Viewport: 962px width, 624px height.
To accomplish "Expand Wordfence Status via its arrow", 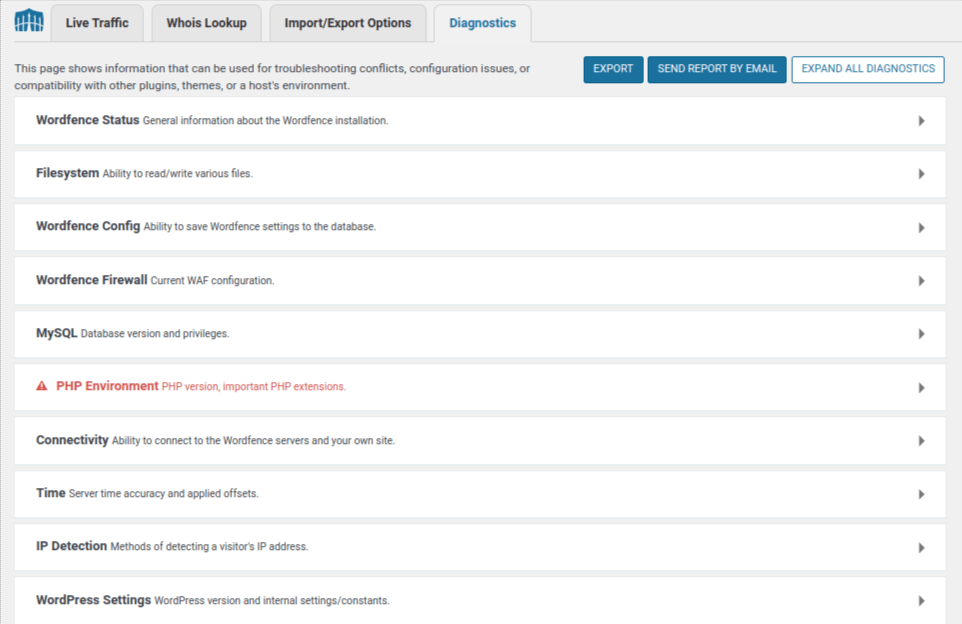I will (921, 121).
